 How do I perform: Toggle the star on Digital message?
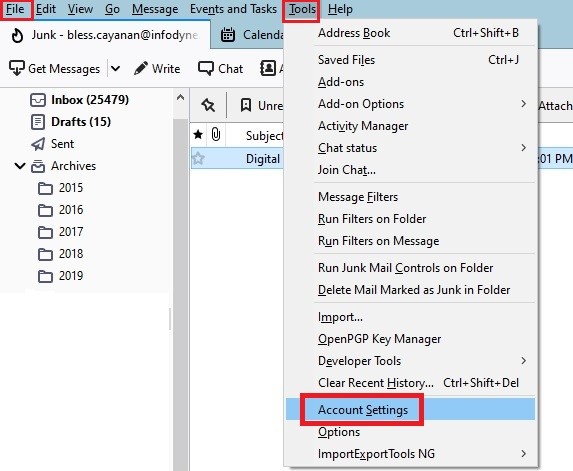(x=198, y=158)
